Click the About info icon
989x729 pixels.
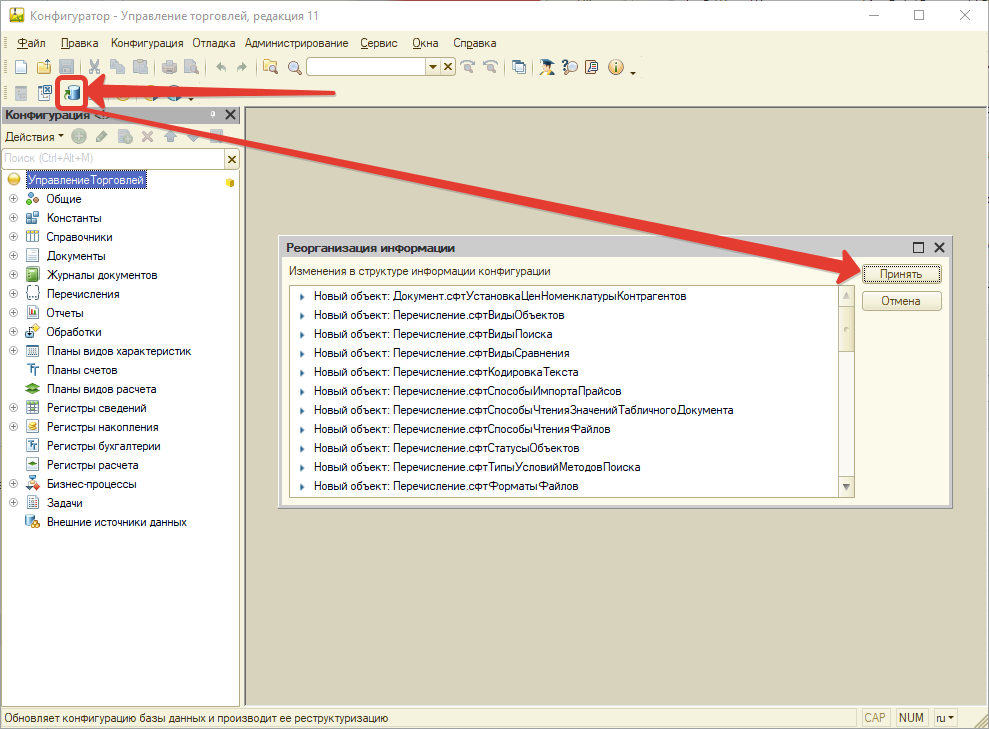point(615,67)
